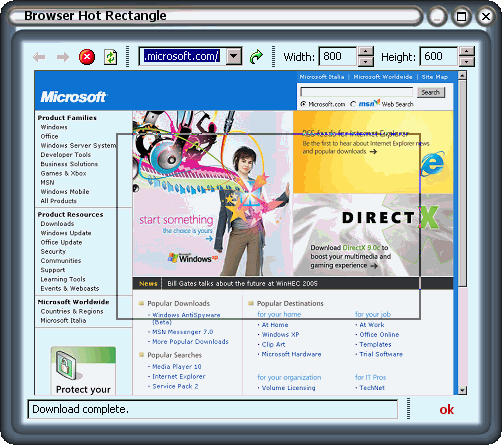Viewport: 502px width, 445px height.
Task: Stop loading with the red X icon
Action: pos(87,57)
